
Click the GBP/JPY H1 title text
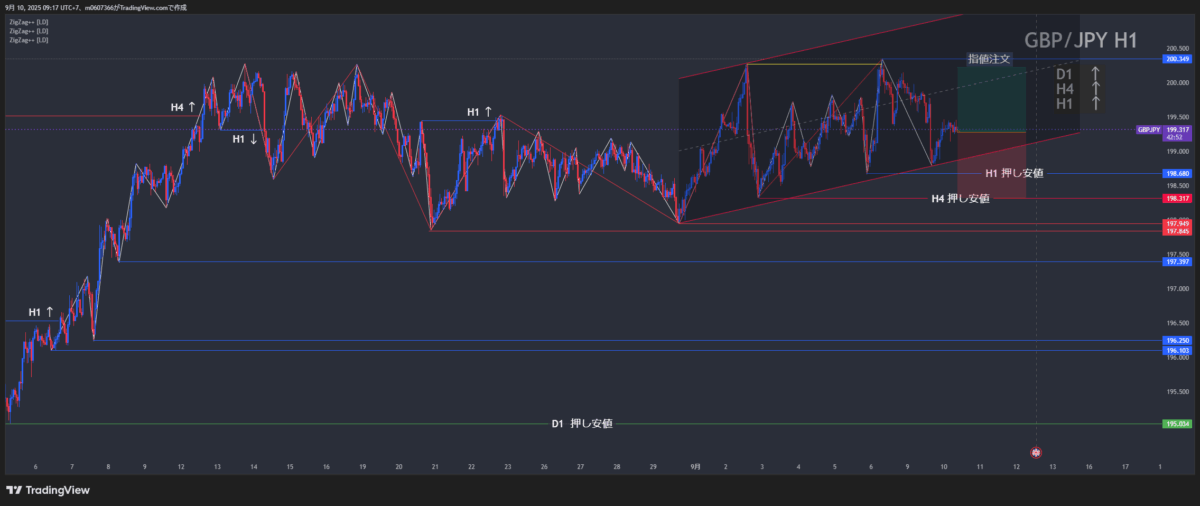(1082, 40)
